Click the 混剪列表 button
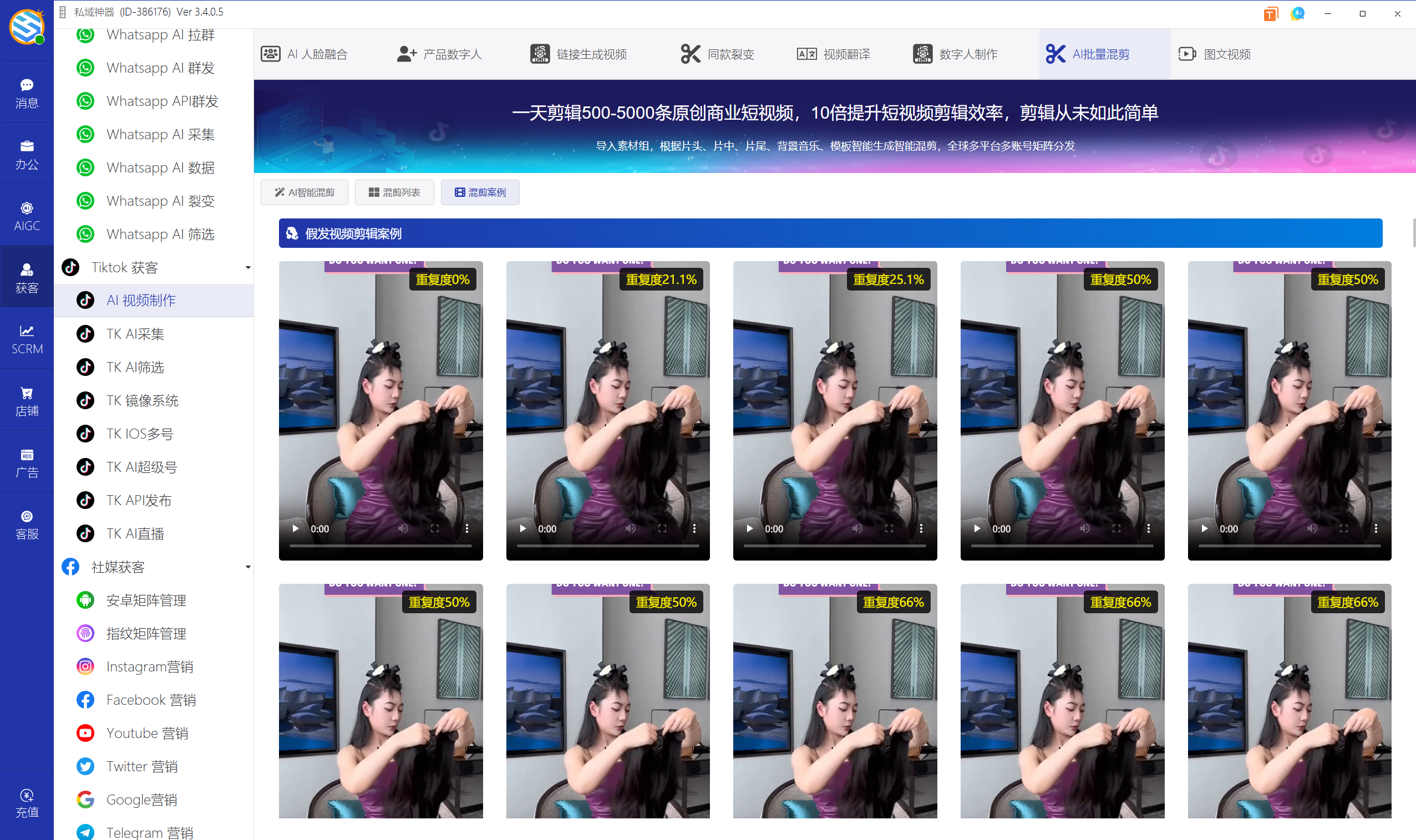Viewport: 1416px width, 840px height. tap(394, 192)
